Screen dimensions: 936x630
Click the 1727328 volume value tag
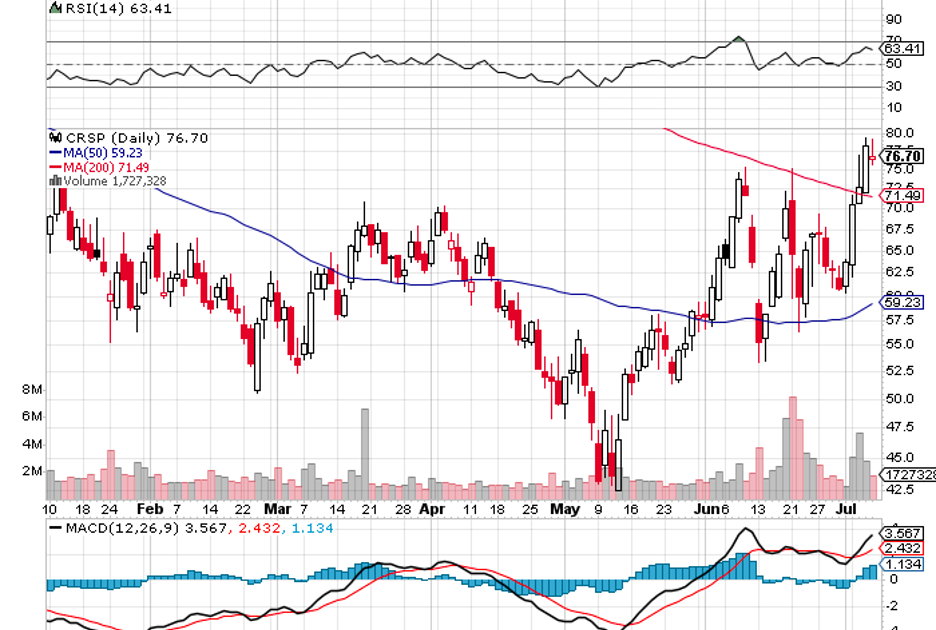(907, 474)
